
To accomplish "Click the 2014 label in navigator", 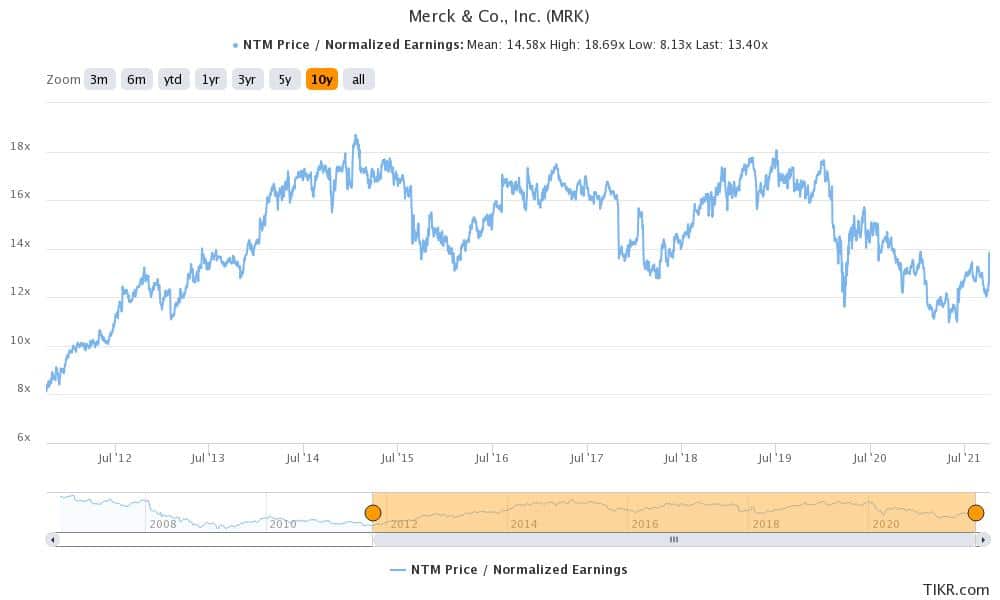I will (524, 524).
